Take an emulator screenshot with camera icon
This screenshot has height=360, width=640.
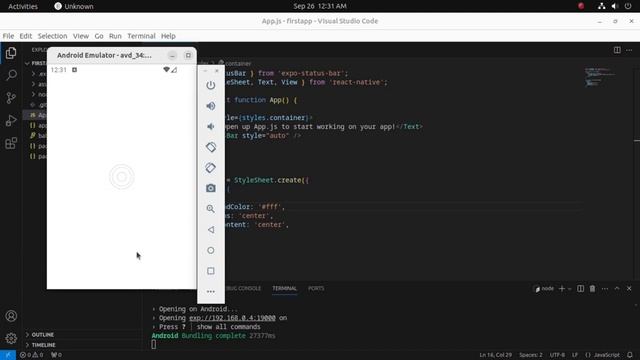pyautogui.click(x=211, y=188)
